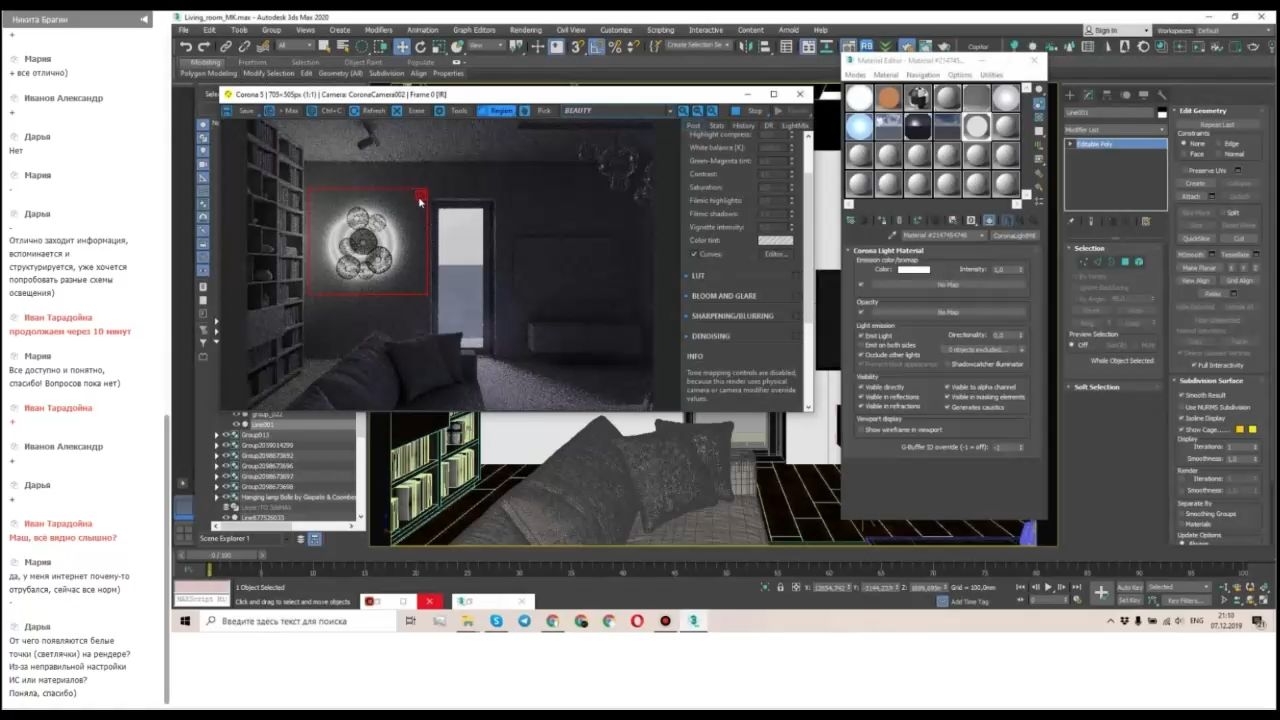Image resolution: width=1280 pixels, height=720 pixels.
Task: Enable Show wireframe in viewport checkbox
Action: point(861,430)
